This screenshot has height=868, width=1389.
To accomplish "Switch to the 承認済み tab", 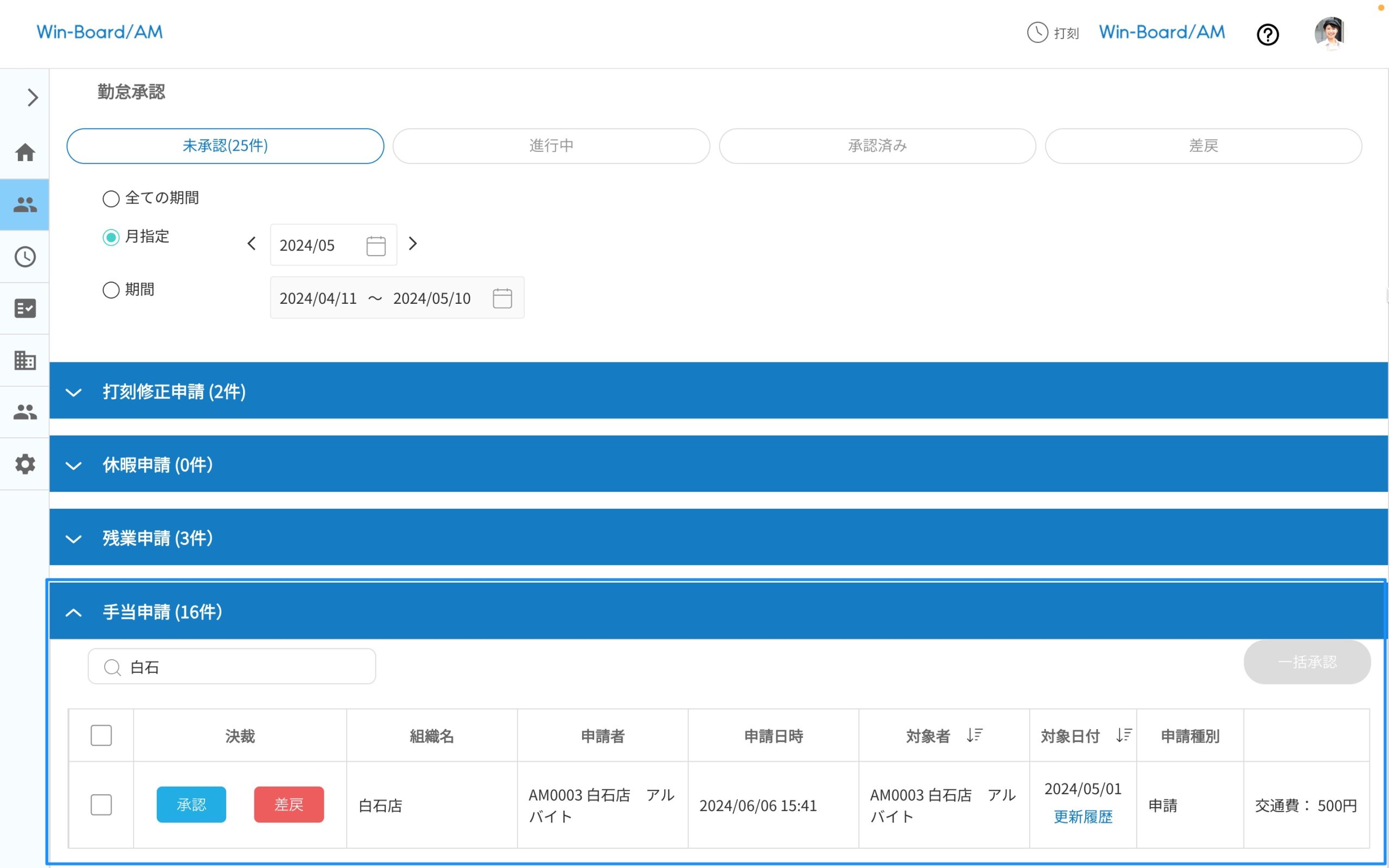I will pyautogui.click(x=877, y=146).
